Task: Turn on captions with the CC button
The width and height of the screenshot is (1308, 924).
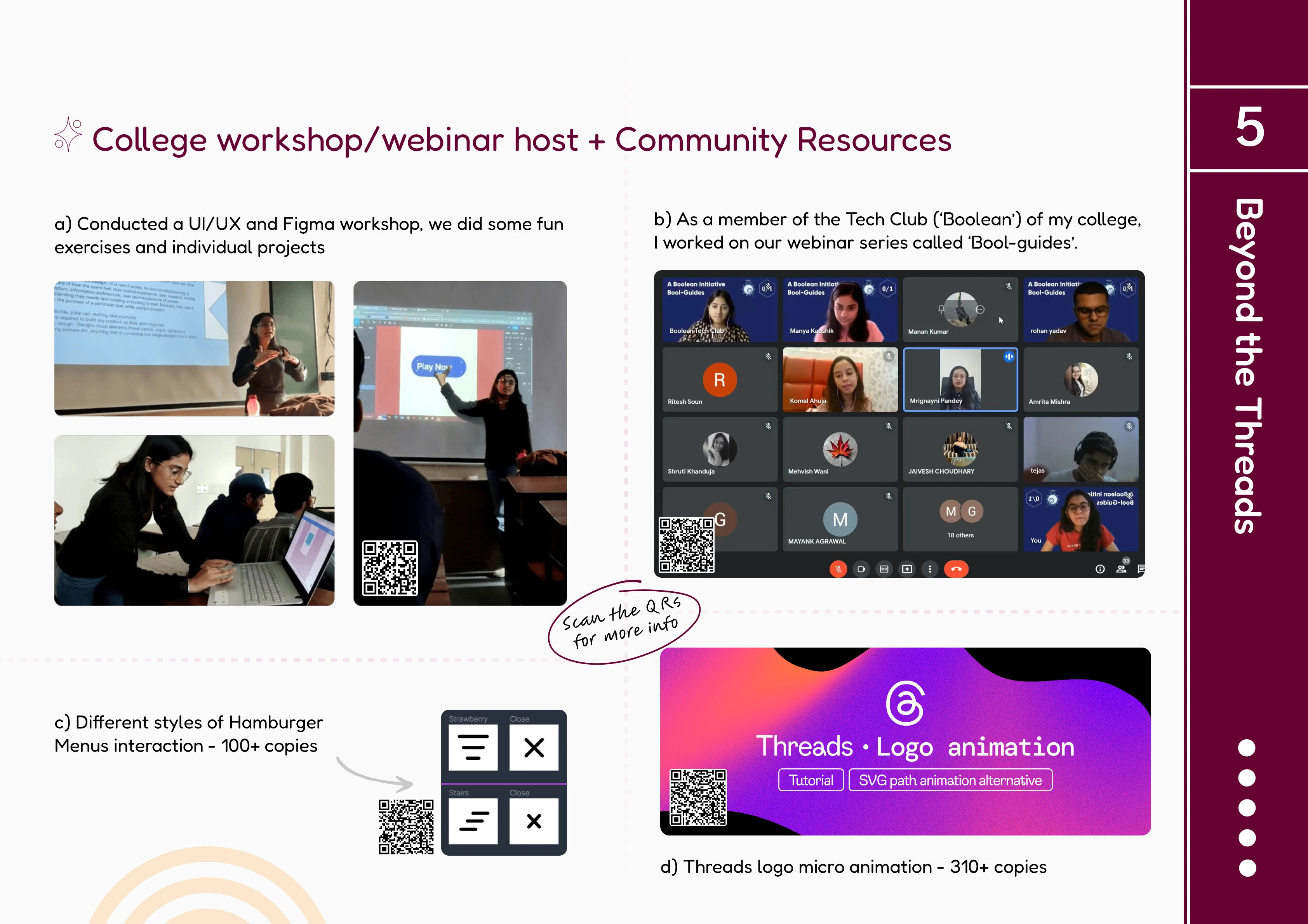Action: (884, 568)
